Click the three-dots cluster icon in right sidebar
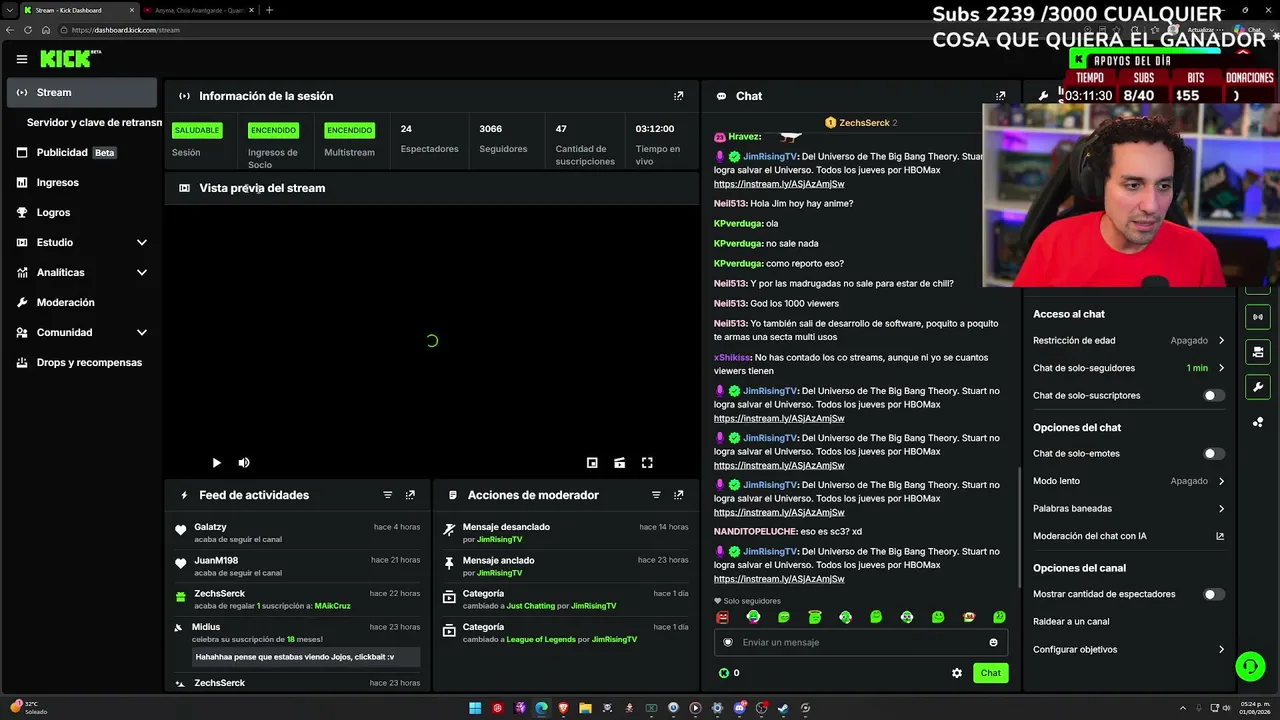The width and height of the screenshot is (1280, 720). click(x=1258, y=422)
